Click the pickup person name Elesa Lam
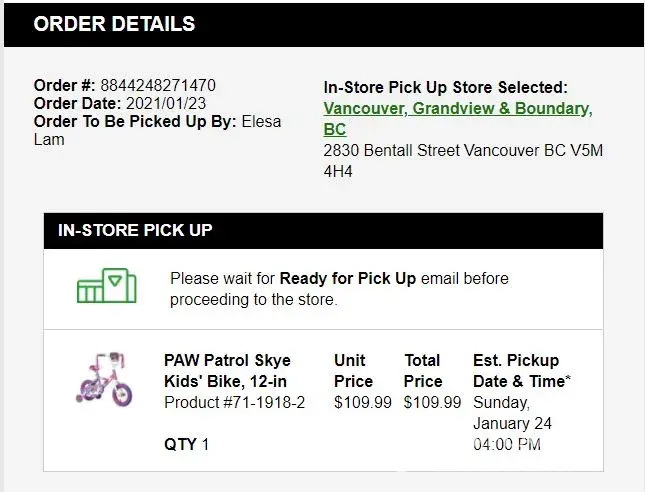The height and width of the screenshot is (492, 645). [x=261, y=121]
